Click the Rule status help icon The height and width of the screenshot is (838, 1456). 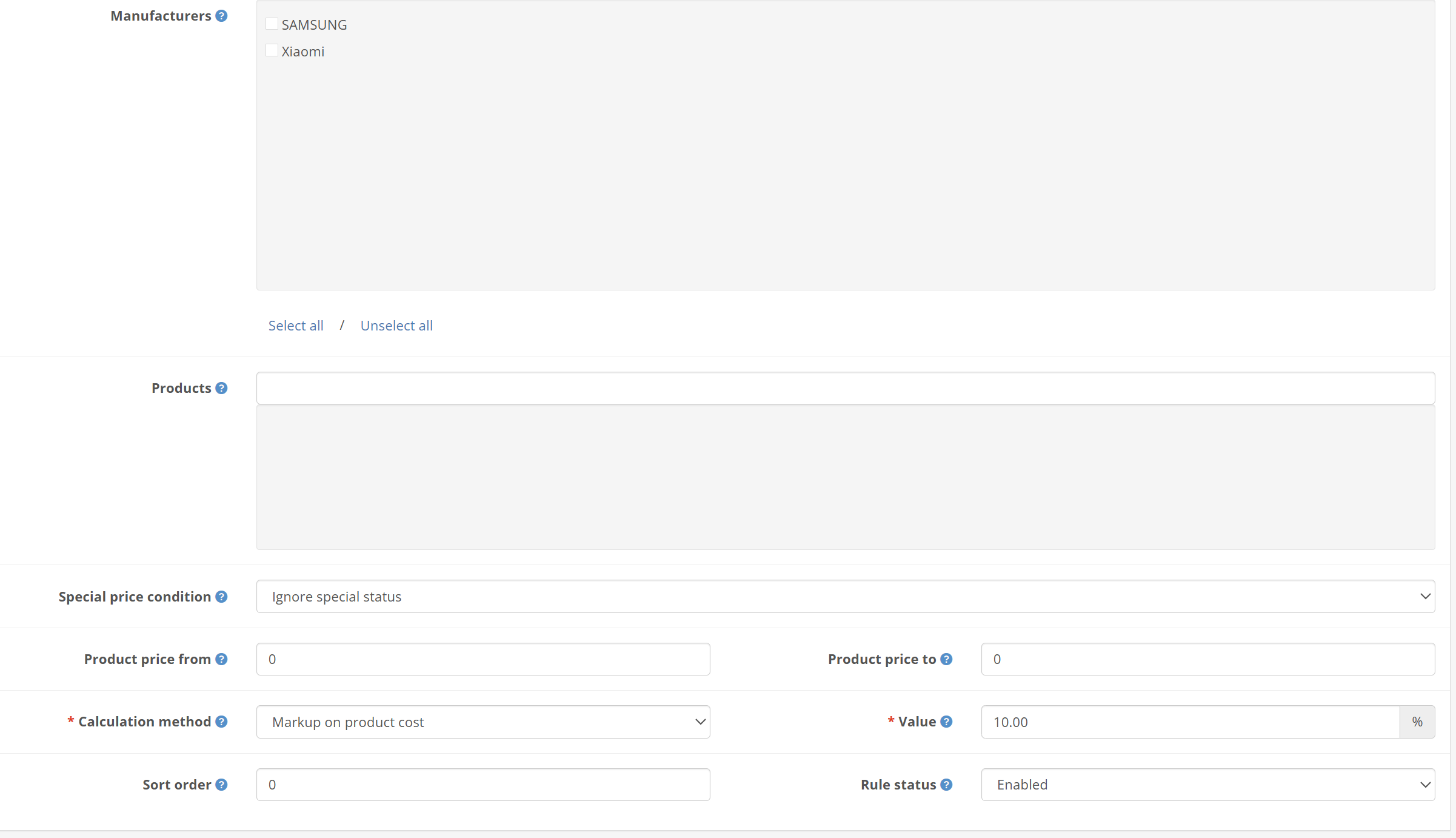click(x=946, y=785)
